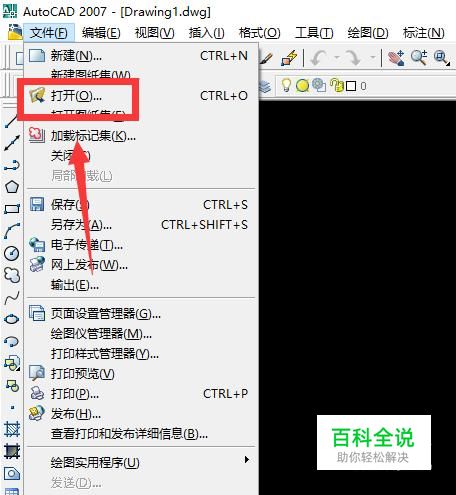
Task: Click the Pan Realtime hand icon
Action: [396, 57]
